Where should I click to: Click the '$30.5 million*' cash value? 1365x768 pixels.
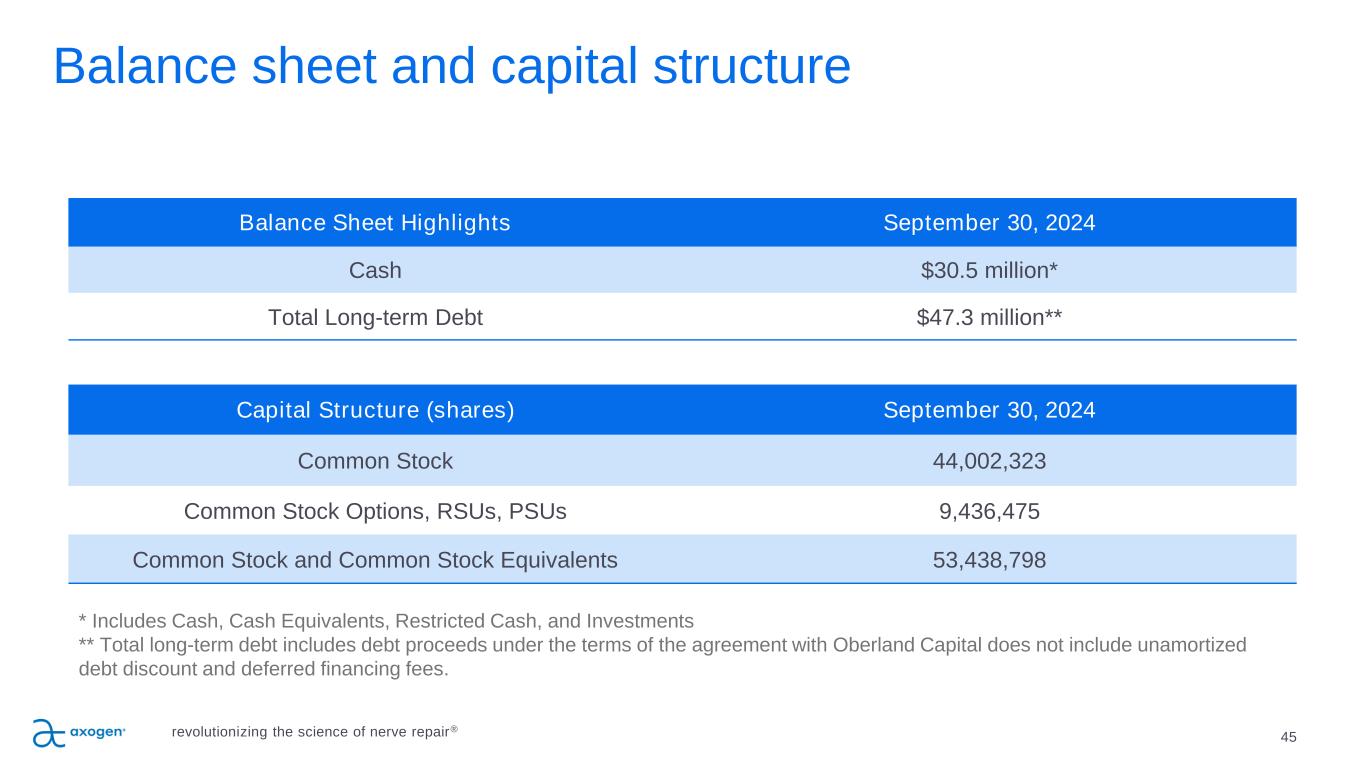989,270
